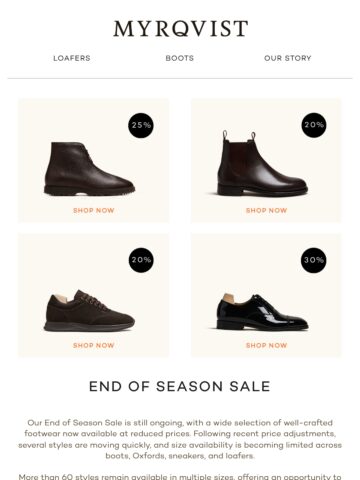Click the 20% badge on suede sneaker

(x=141, y=260)
